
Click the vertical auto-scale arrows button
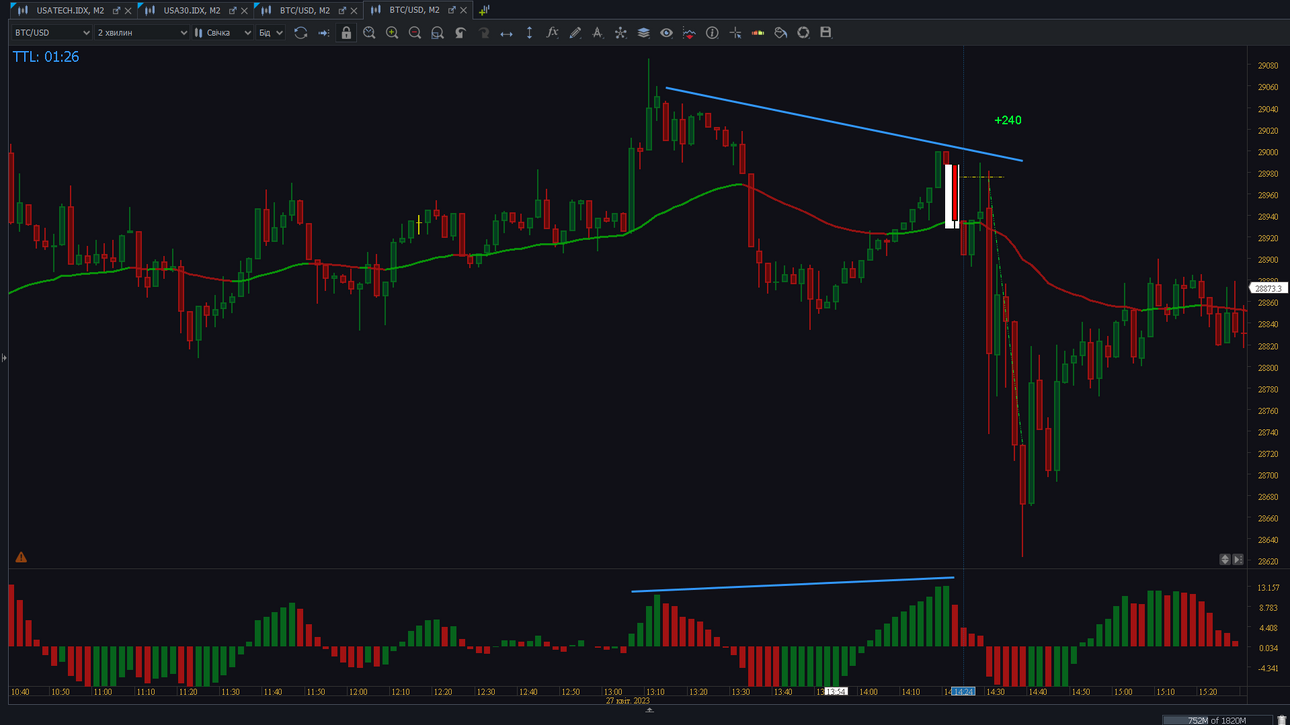click(x=1225, y=560)
